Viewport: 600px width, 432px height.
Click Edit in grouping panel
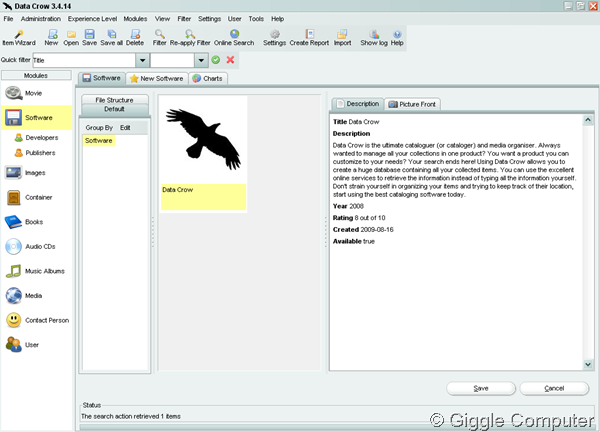pos(125,127)
